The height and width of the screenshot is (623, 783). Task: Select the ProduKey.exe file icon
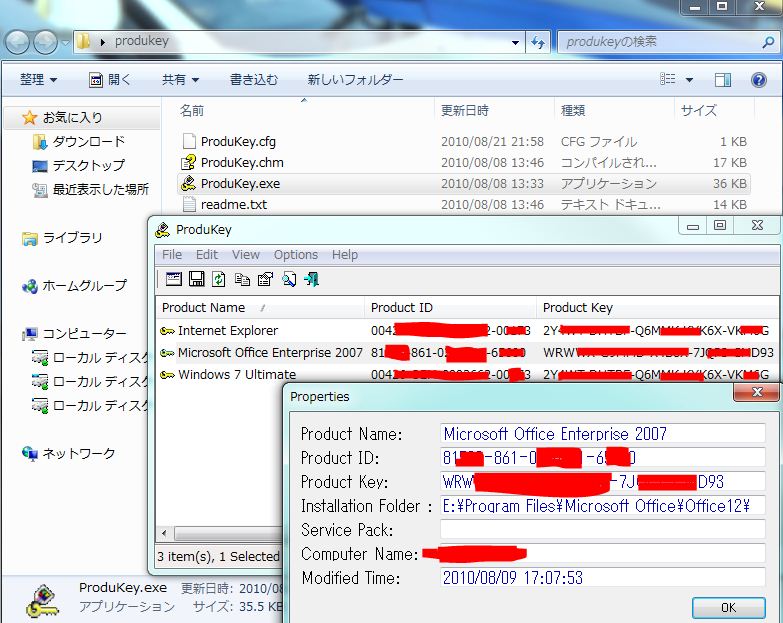point(188,183)
